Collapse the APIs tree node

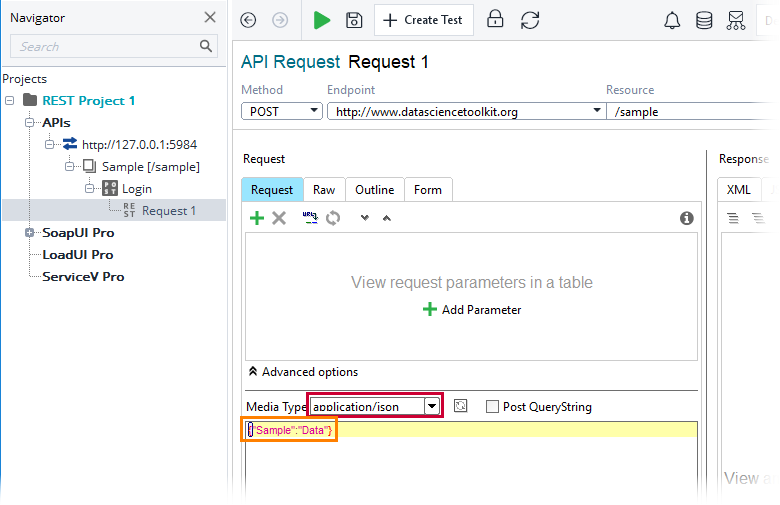[x=29, y=122]
